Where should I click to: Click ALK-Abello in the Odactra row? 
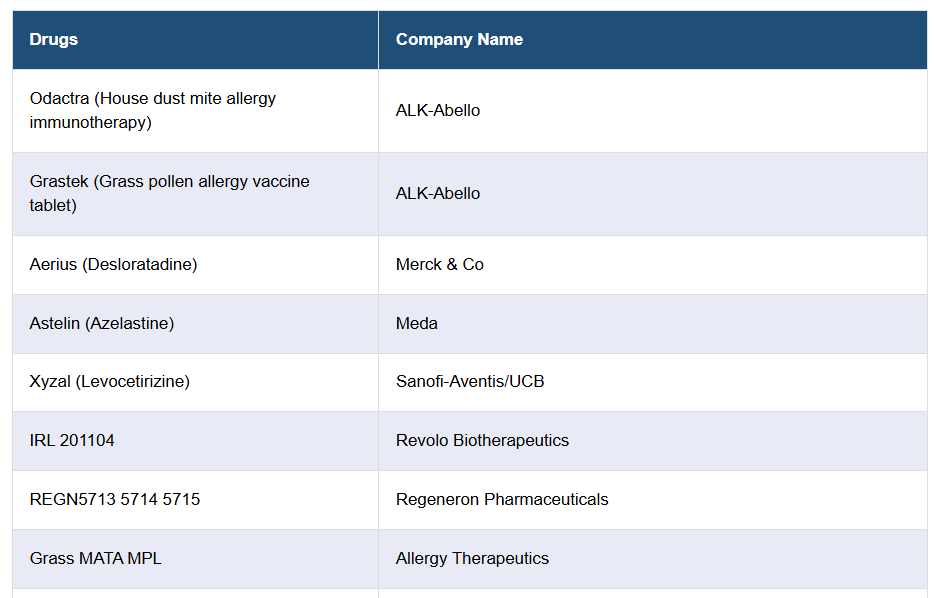coord(438,111)
